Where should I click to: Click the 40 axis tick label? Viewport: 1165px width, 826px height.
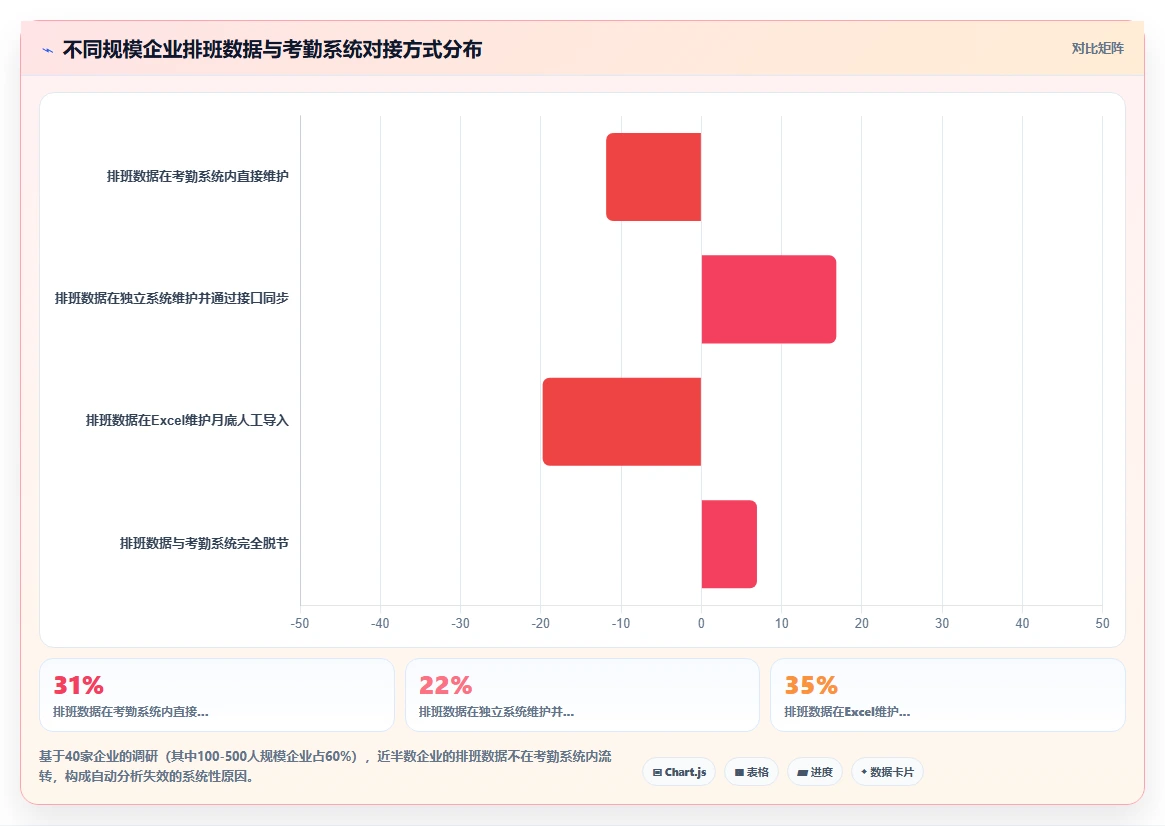pyautogui.click(x=1022, y=623)
